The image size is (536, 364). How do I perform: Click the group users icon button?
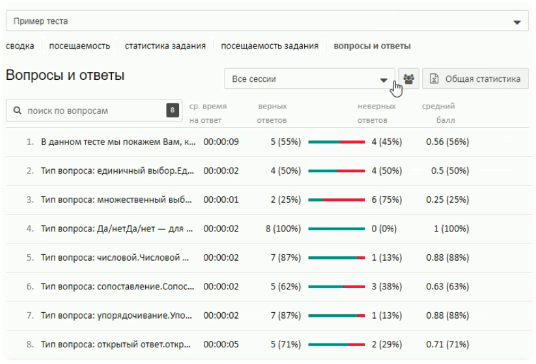[x=408, y=79]
